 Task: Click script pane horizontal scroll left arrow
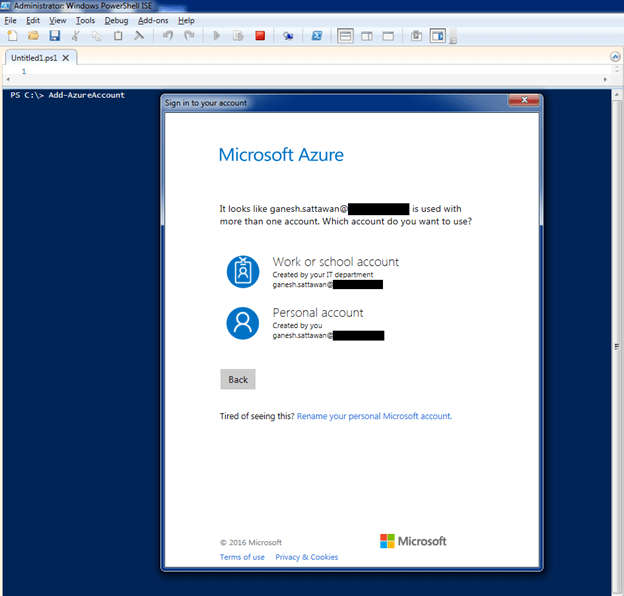[8, 79]
